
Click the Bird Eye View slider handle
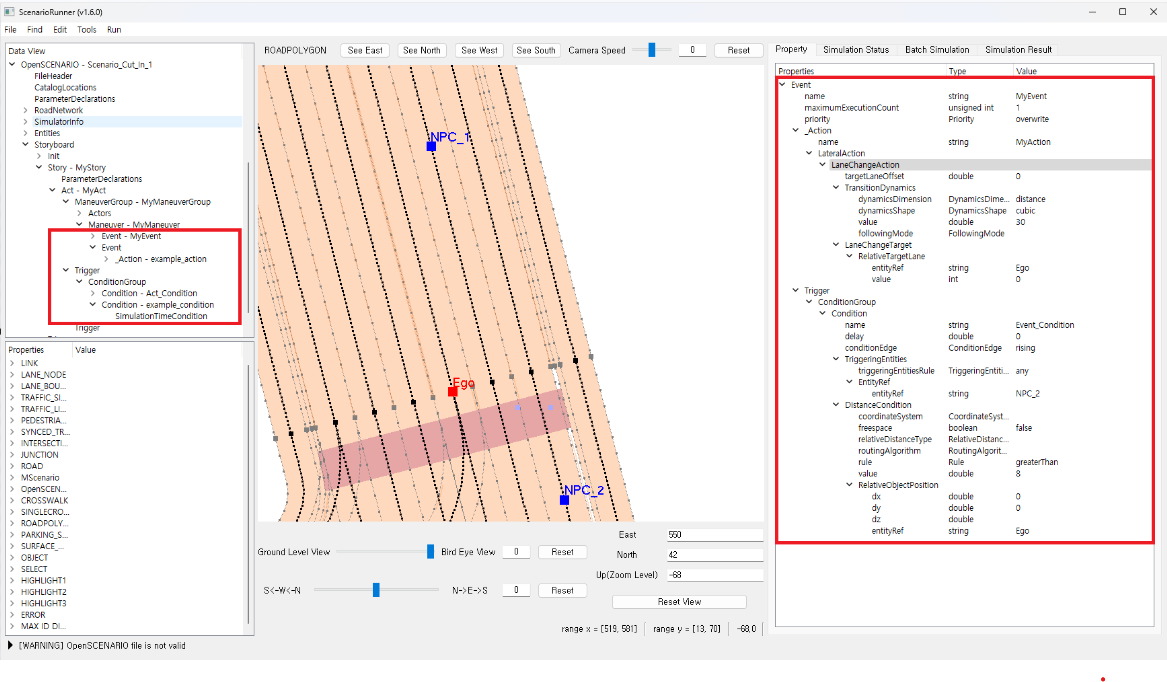point(430,551)
